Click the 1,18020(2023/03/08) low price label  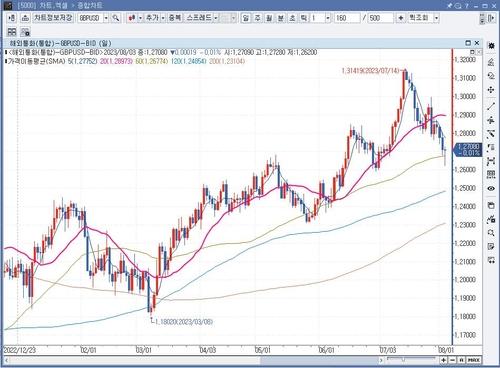click(x=184, y=322)
